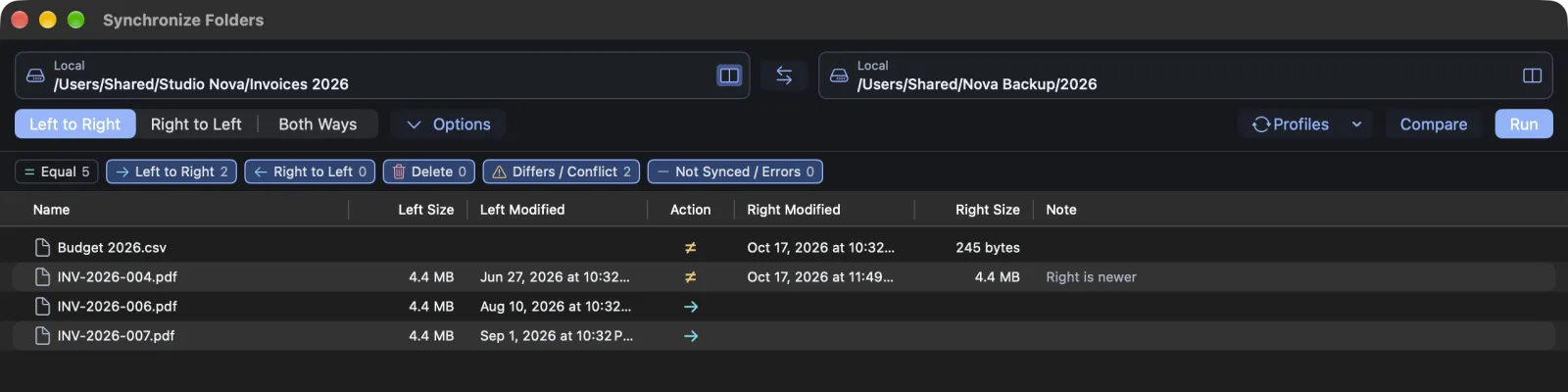Click "Oct 17, 2026 at 10:32" right modified date
Screen dimensions: 1568x392
(x=820, y=248)
